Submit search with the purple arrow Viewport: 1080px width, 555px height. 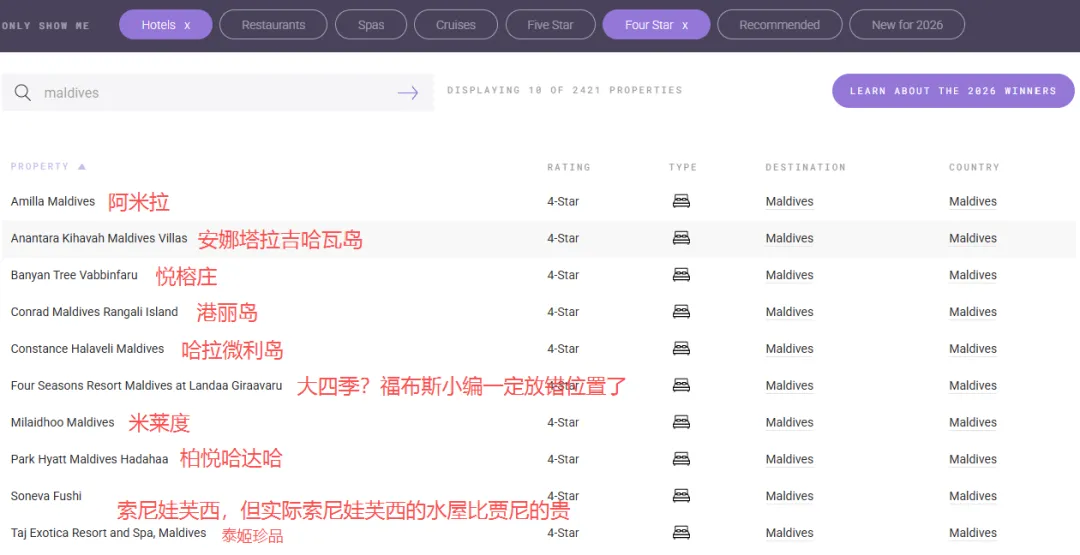[408, 93]
